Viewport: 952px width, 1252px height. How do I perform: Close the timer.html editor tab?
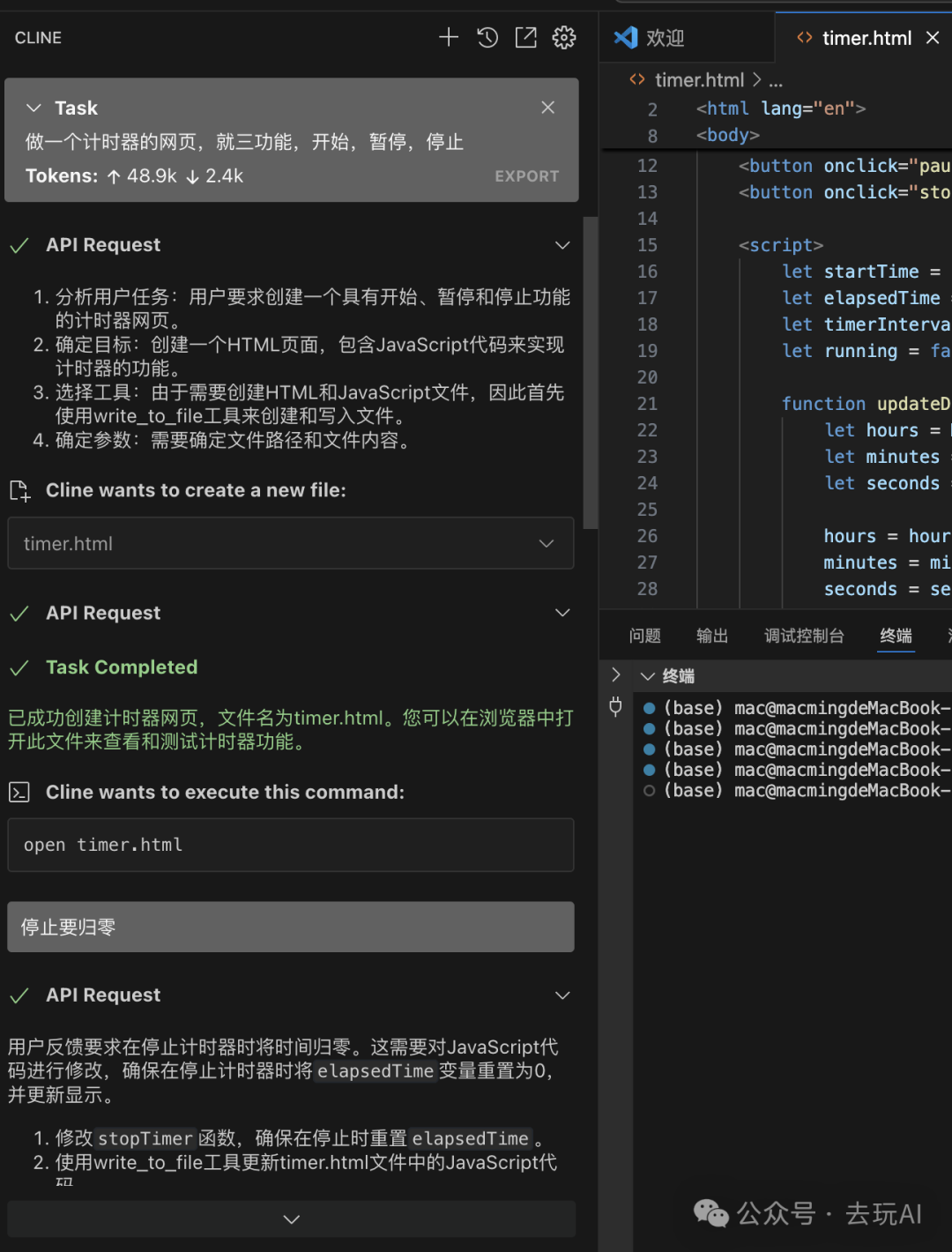click(933, 38)
